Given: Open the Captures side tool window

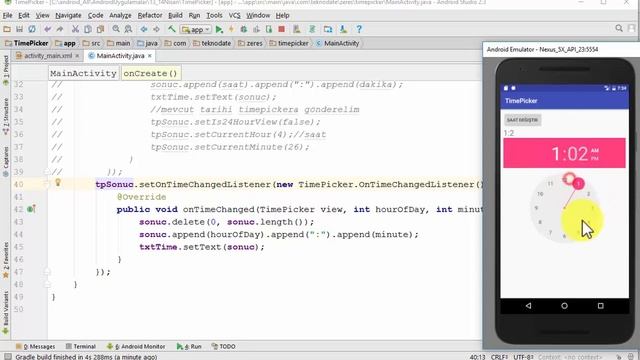Looking at the screenshot, I should coord(6,161).
